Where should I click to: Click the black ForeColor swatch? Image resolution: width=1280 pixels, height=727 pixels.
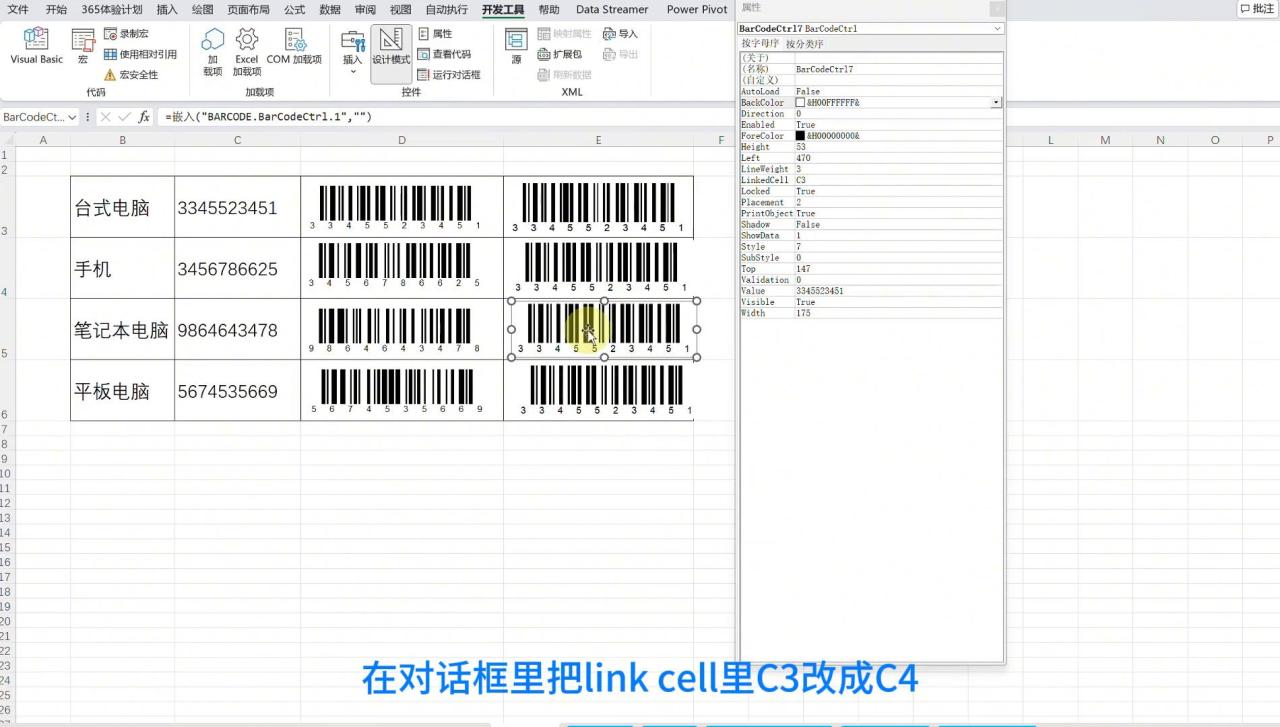[x=800, y=136]
